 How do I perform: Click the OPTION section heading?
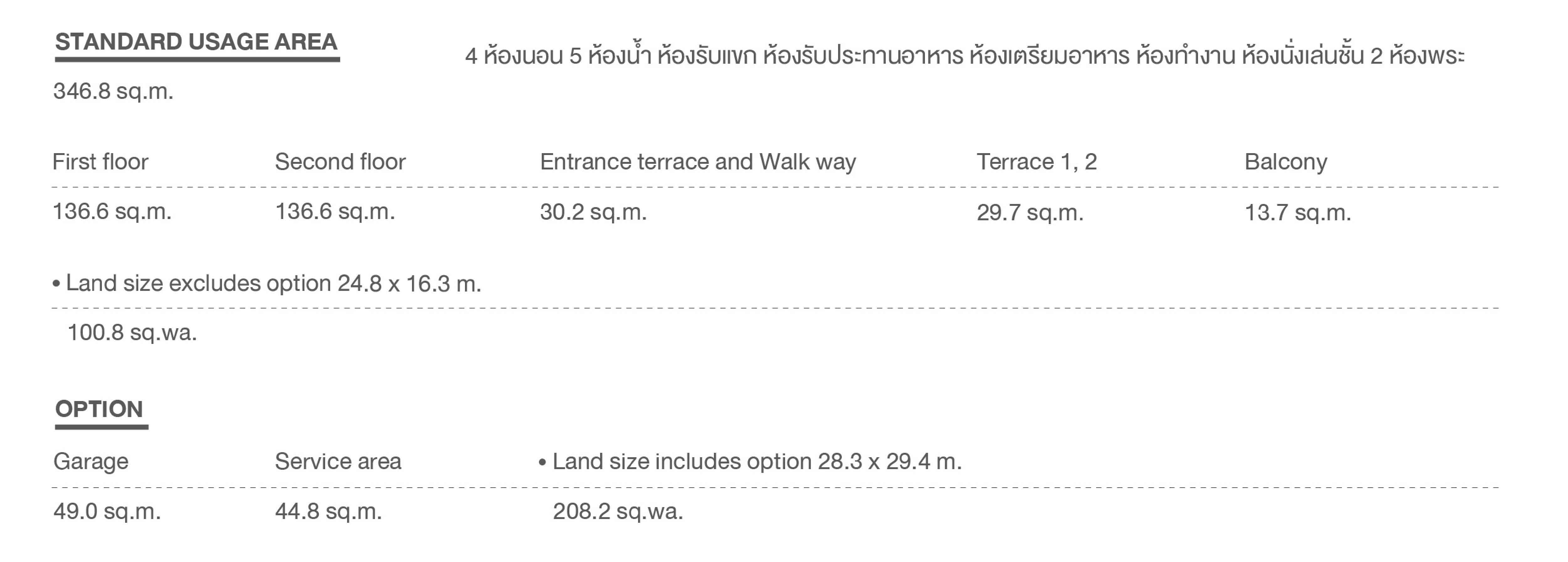click(x=99, y=409)
